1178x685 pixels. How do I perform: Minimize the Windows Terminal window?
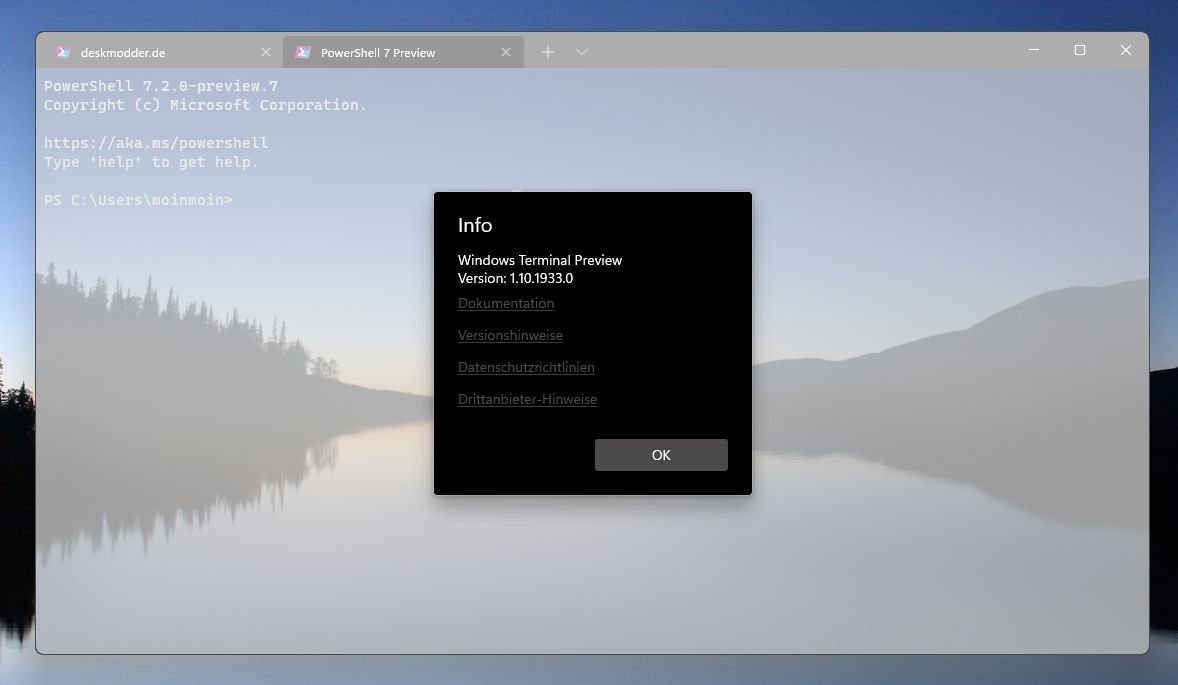[1034, 50]
